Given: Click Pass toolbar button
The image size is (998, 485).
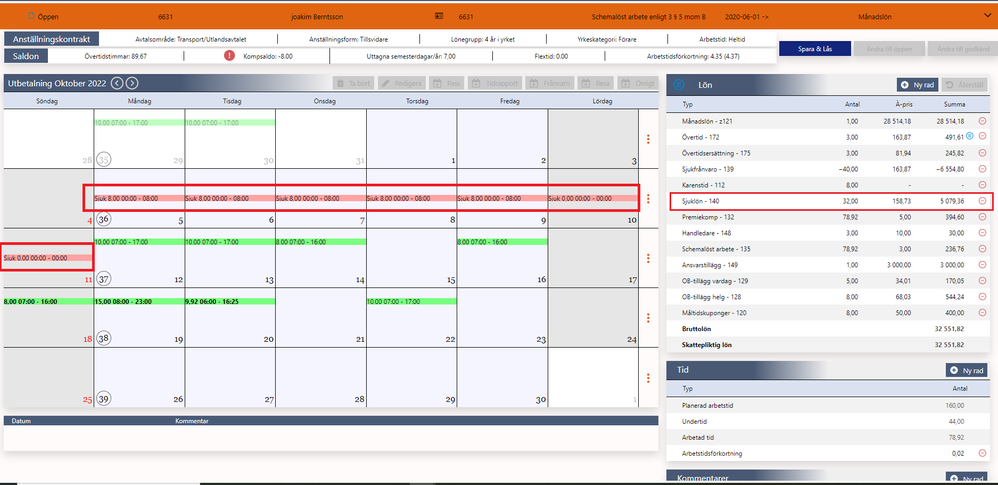Looking at the screenshot, I should click(447, 83).
